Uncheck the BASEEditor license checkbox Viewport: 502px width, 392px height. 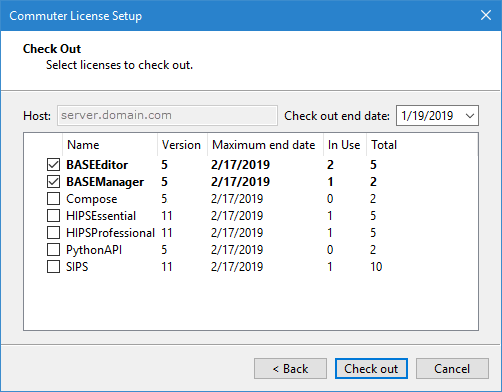pos(53,165)
